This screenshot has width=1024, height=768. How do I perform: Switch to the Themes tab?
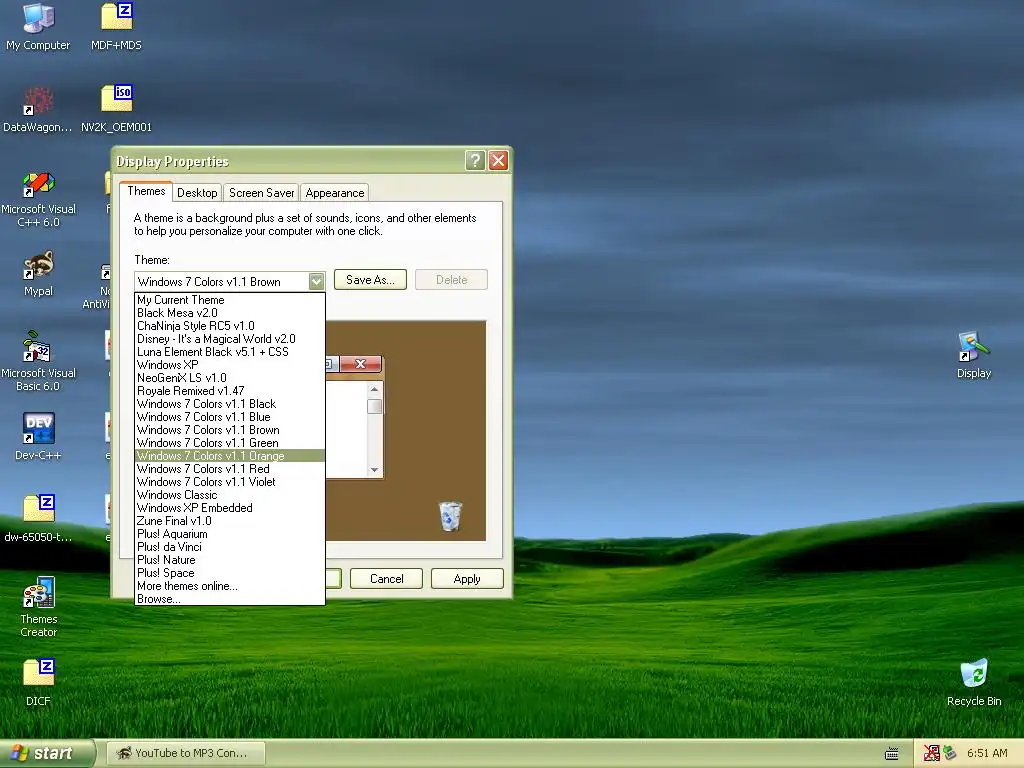[x=146, y=191]
